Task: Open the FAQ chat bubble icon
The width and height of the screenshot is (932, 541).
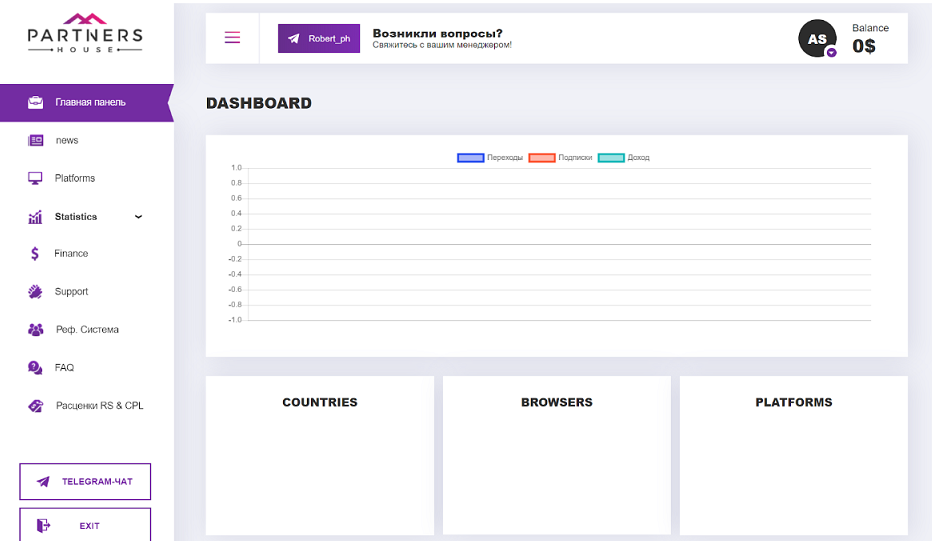Action: point(35,368)
